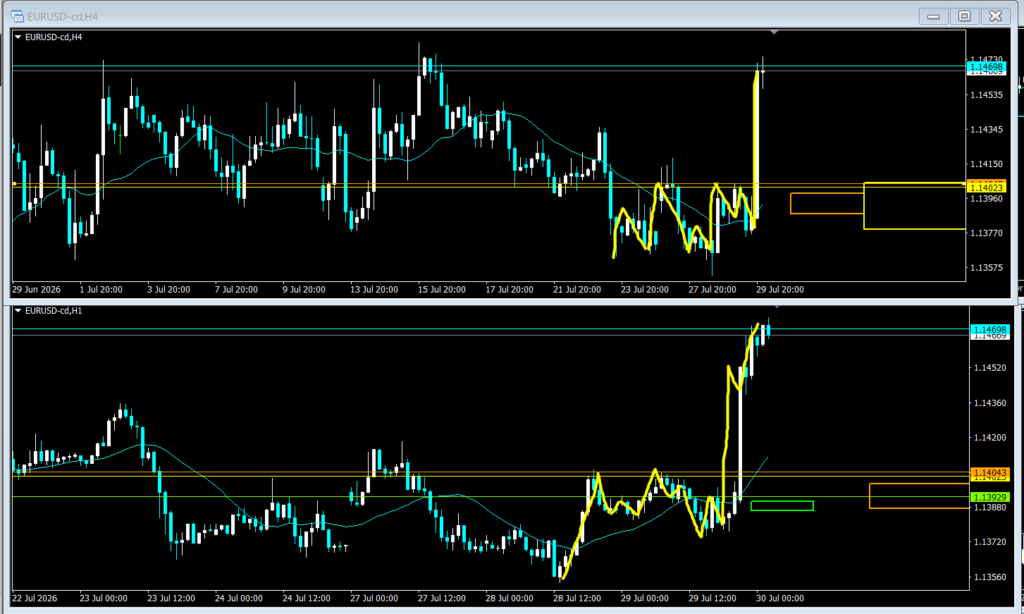Click the 30 Jul 00:00 time label
This screenshot has width=1024, height=614.
pos(780,598)
